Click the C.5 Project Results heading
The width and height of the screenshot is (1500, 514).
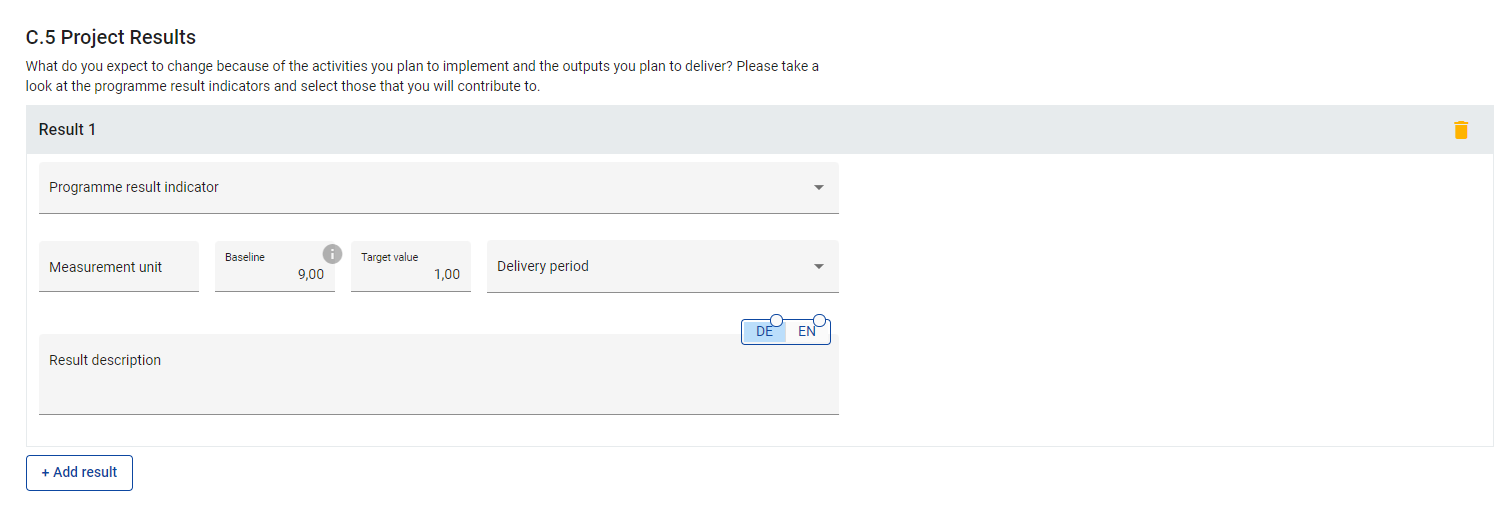[x=111, y=37]
